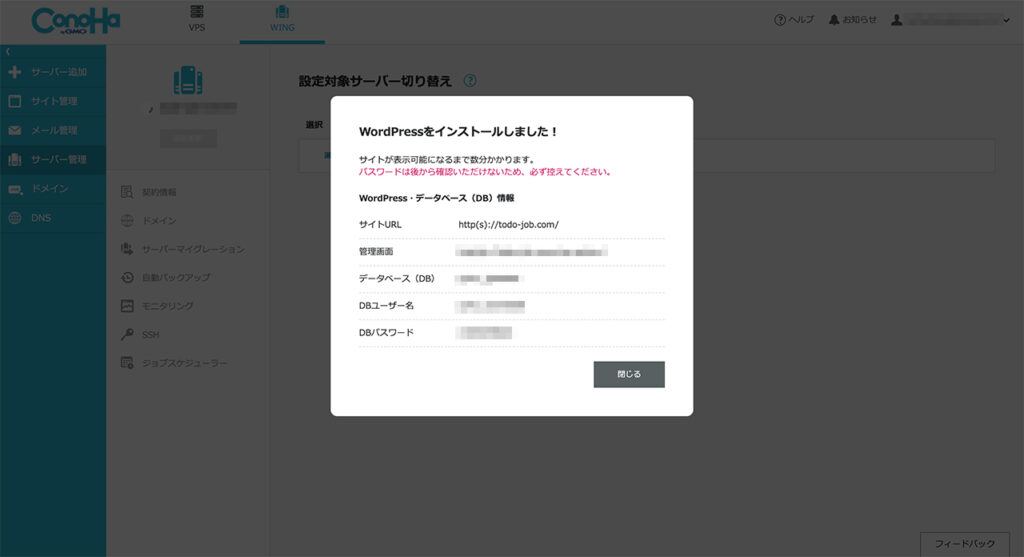1024x557 pixels.
Task: Click the blurred button under server name
Action: click(x=189, y=138)
